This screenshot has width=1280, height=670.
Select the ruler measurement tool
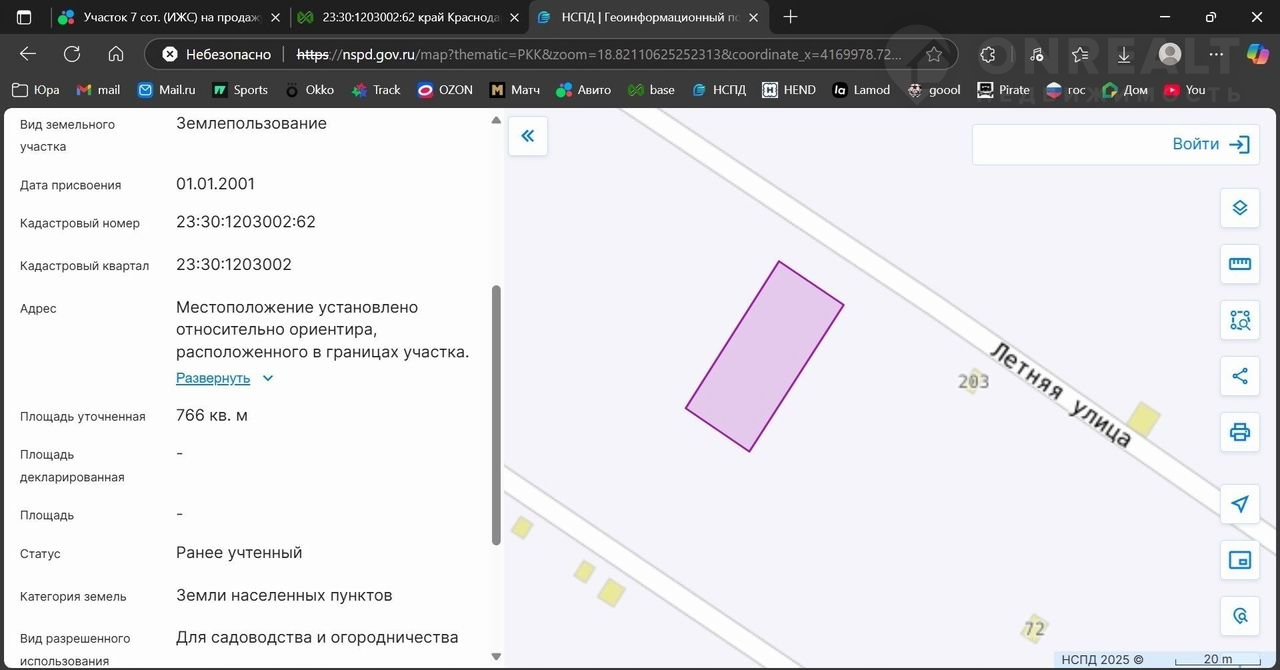click(x=1240, y=264)
